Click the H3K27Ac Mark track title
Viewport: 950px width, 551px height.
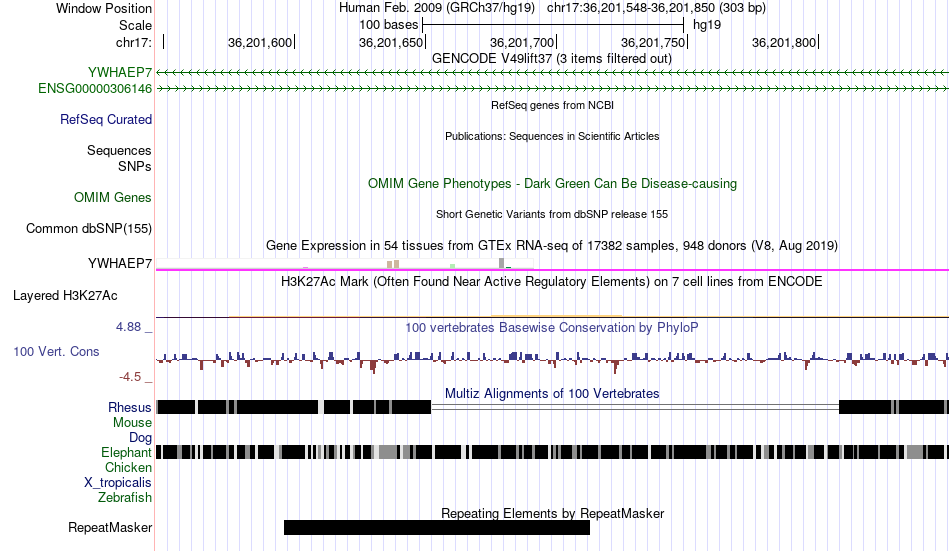pyautogui.click(x=552, y=281)
